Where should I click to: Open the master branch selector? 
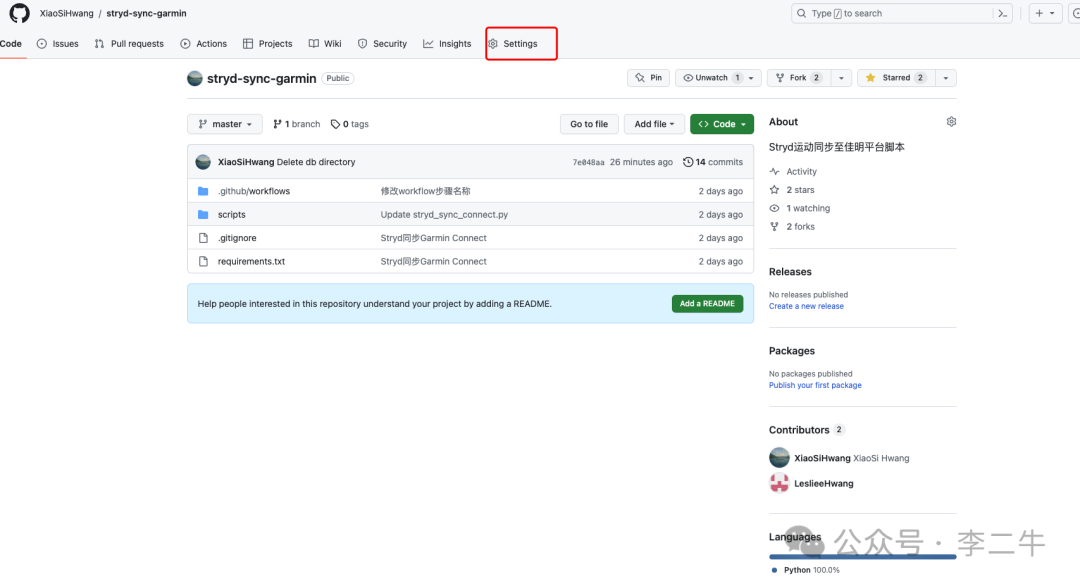[x=225, y=124]
